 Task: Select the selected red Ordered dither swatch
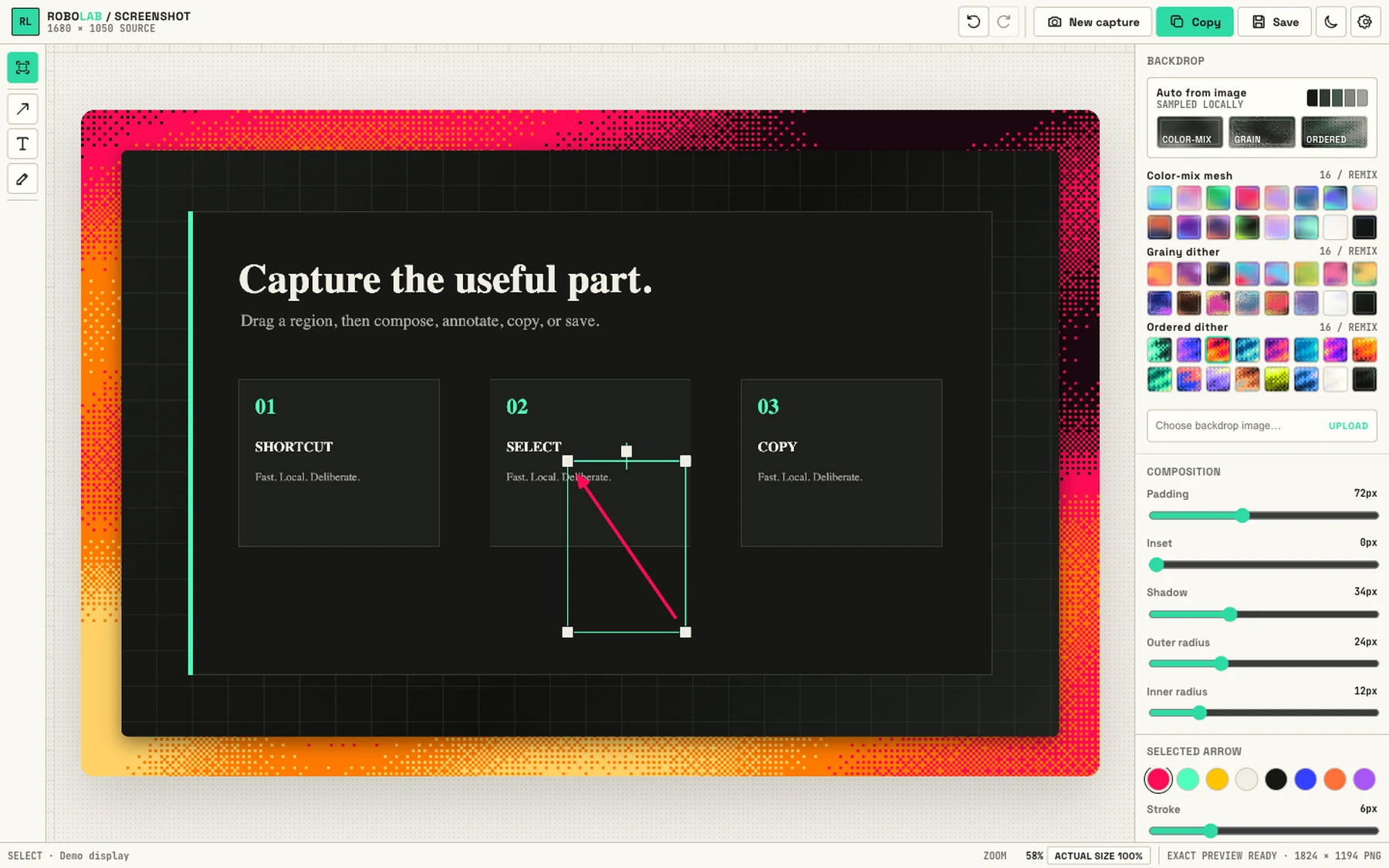tap(1218, 350)
